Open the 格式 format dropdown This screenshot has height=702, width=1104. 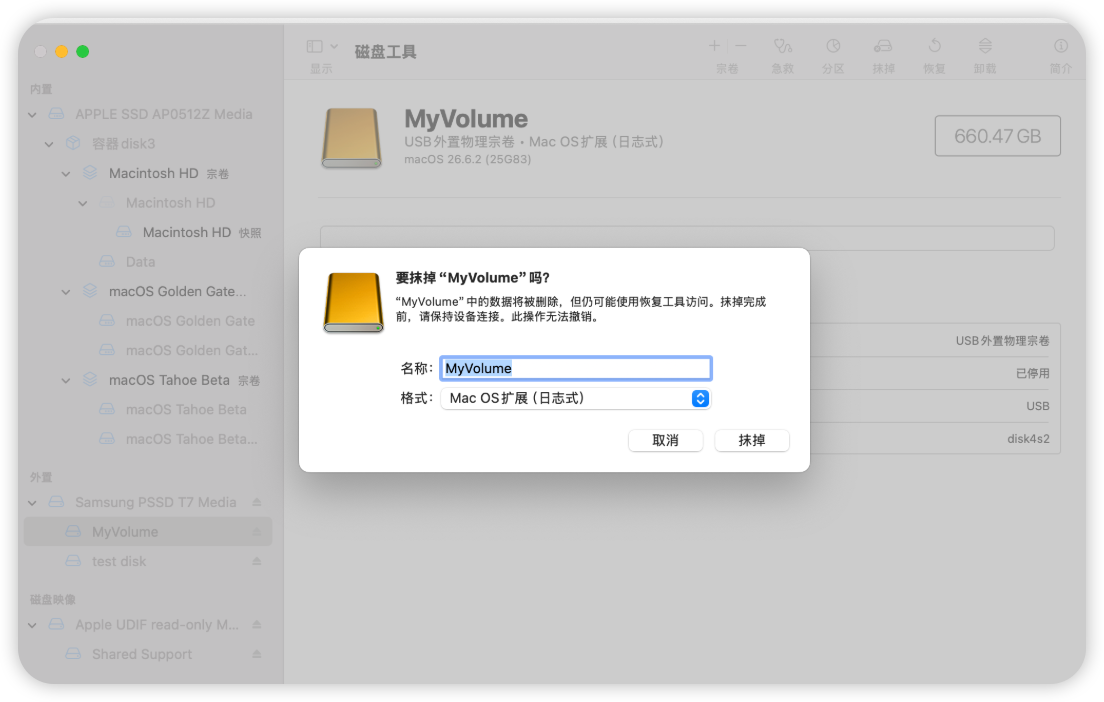pos(575,399)
